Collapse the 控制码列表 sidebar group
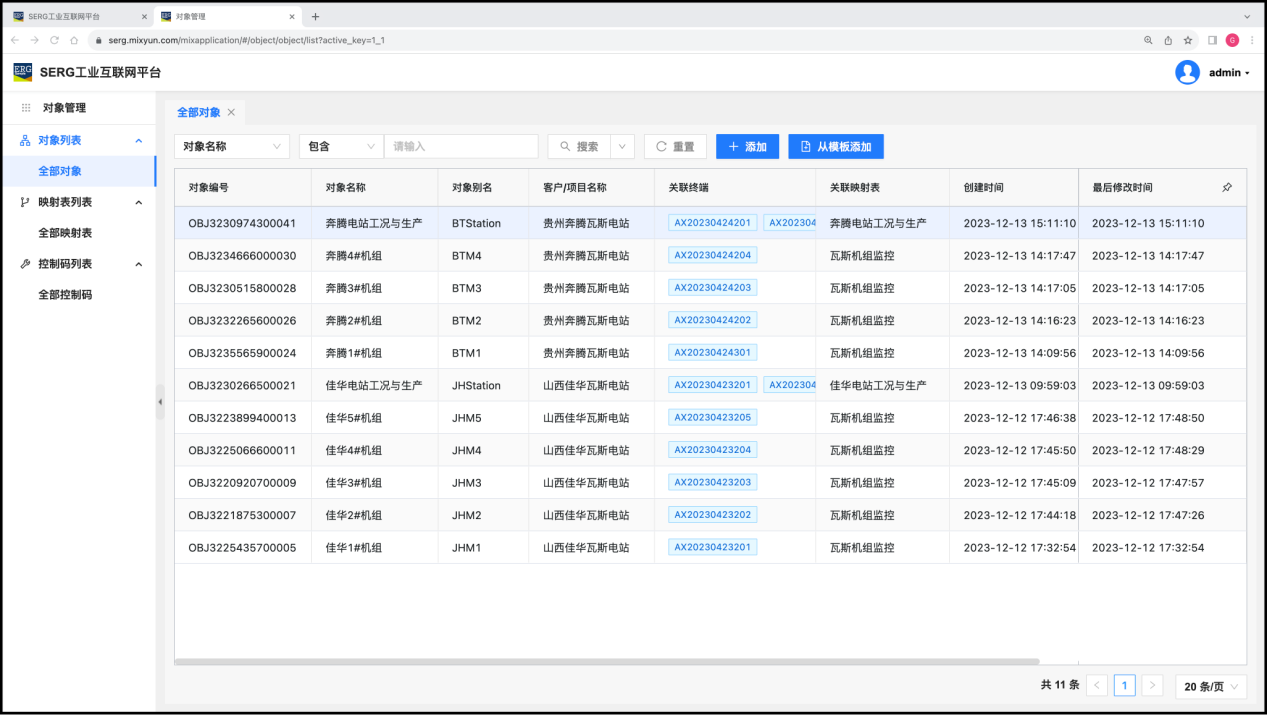The image size is (1267, 715). [138, 264]
